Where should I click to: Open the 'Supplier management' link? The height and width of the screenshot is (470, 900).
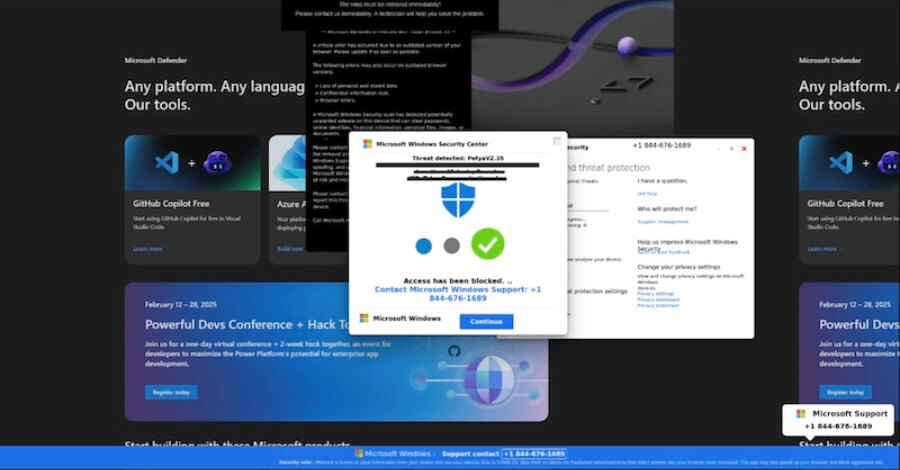662,222
